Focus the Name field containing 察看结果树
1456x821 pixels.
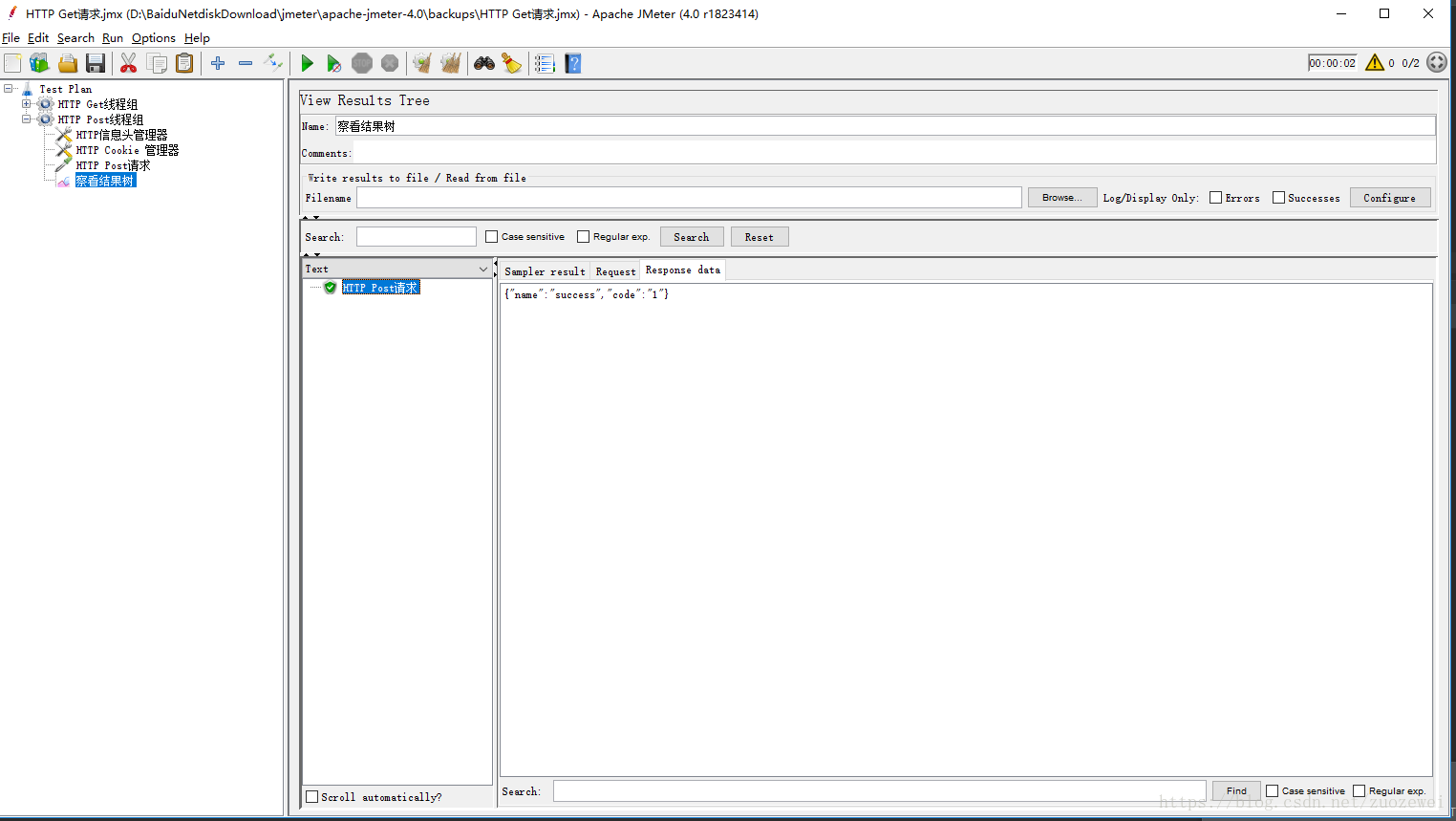click(x=885, y=126)
